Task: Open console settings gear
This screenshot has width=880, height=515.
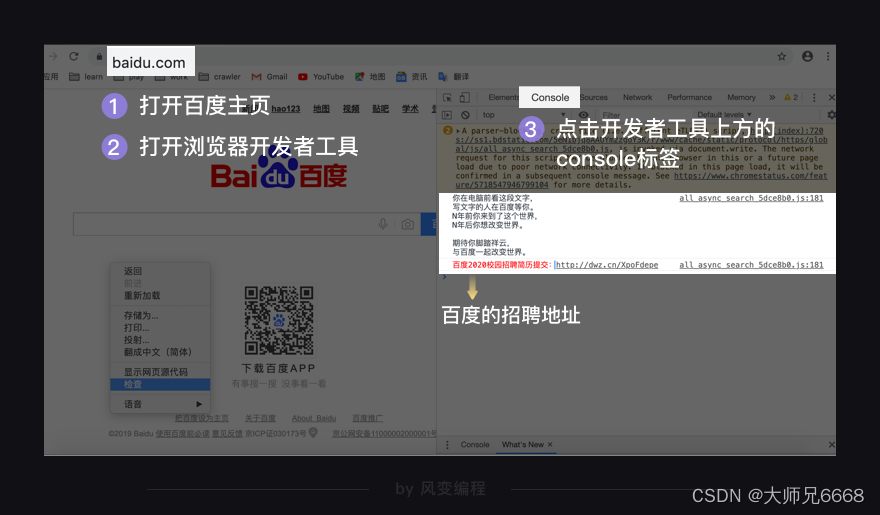Action: pyautogui.click(x=831, y=115)
